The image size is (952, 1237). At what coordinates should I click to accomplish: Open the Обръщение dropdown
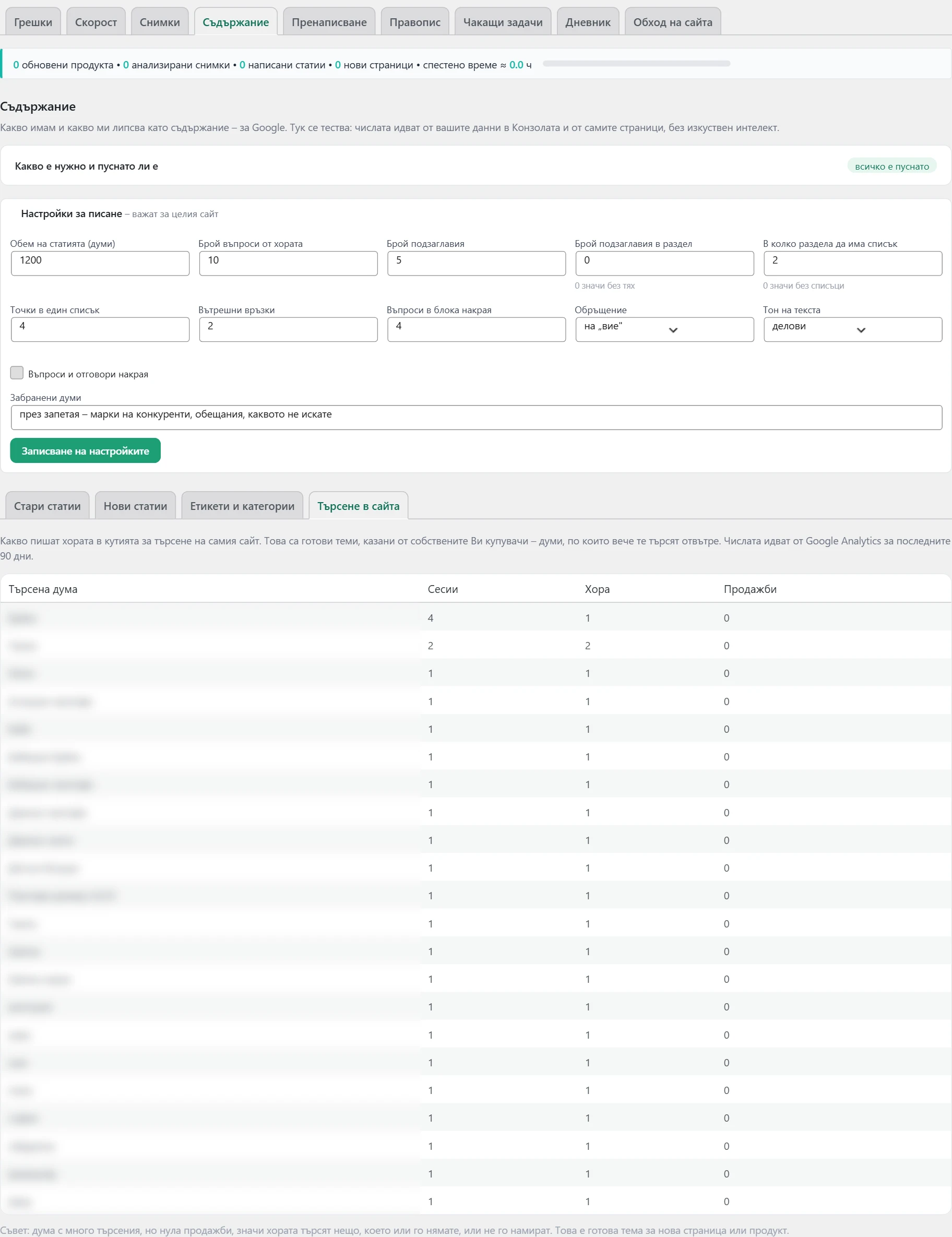point(664,329)
